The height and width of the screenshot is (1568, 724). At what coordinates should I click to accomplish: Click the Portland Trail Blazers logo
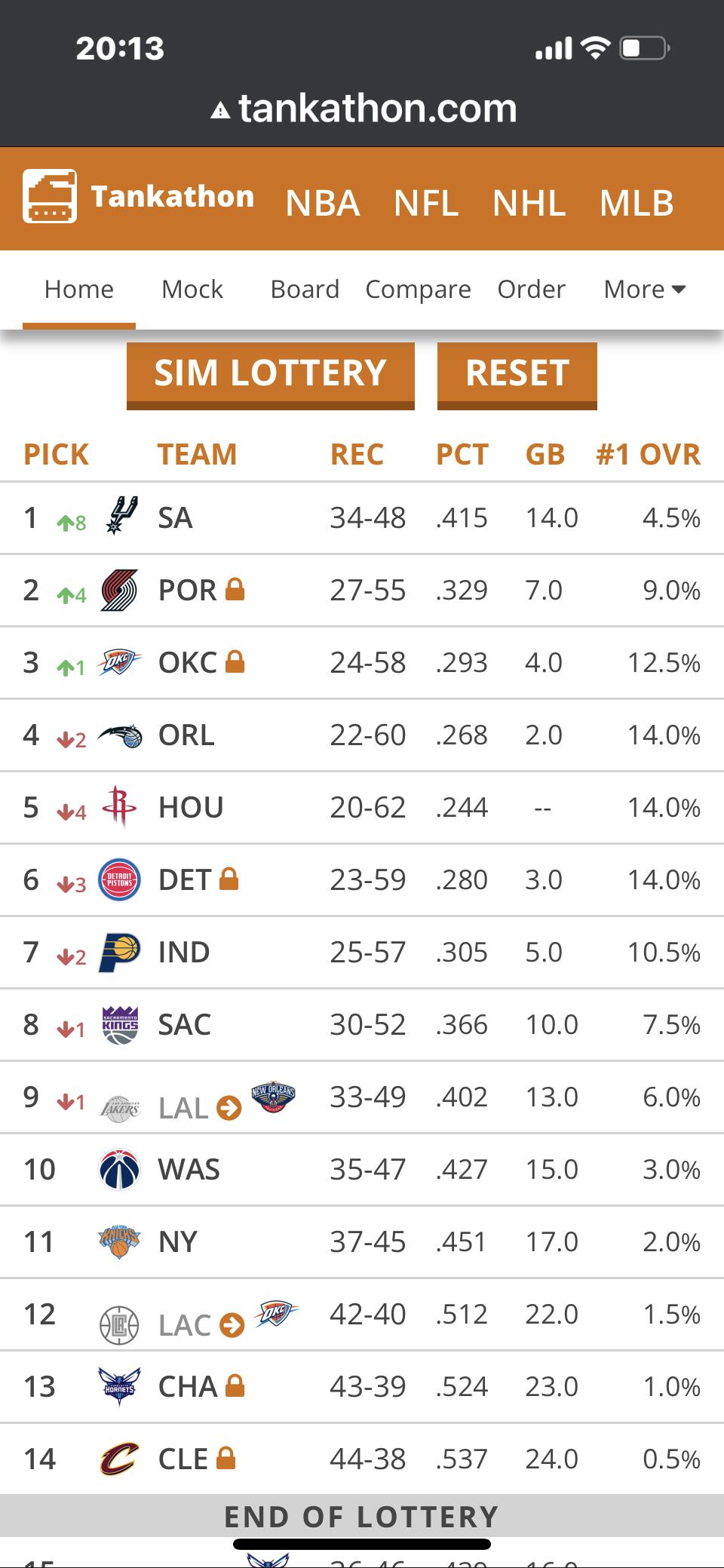(x=119, y=590)
